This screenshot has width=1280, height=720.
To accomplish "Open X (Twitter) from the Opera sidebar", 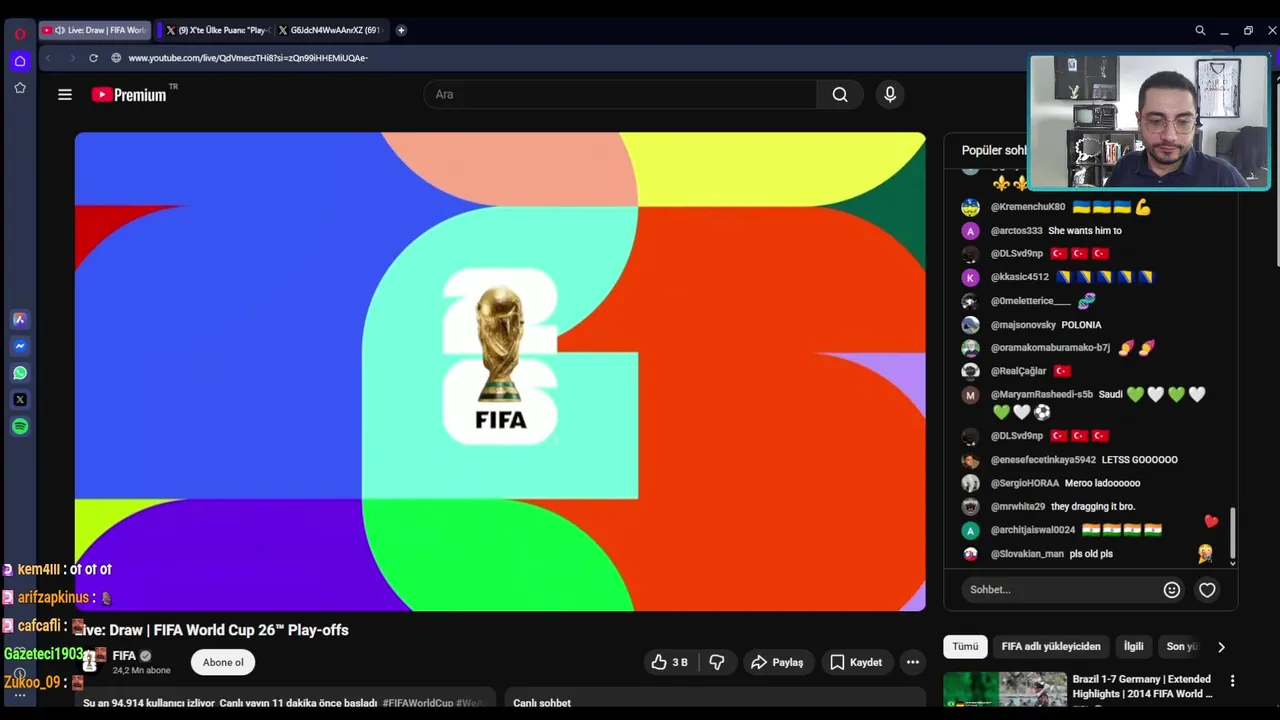I will 19,400.
